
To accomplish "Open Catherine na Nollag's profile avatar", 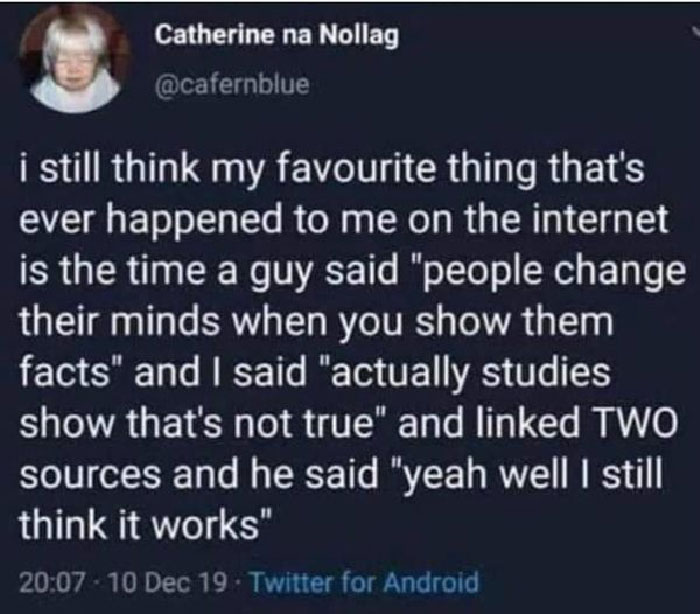I will coord(74,60).
